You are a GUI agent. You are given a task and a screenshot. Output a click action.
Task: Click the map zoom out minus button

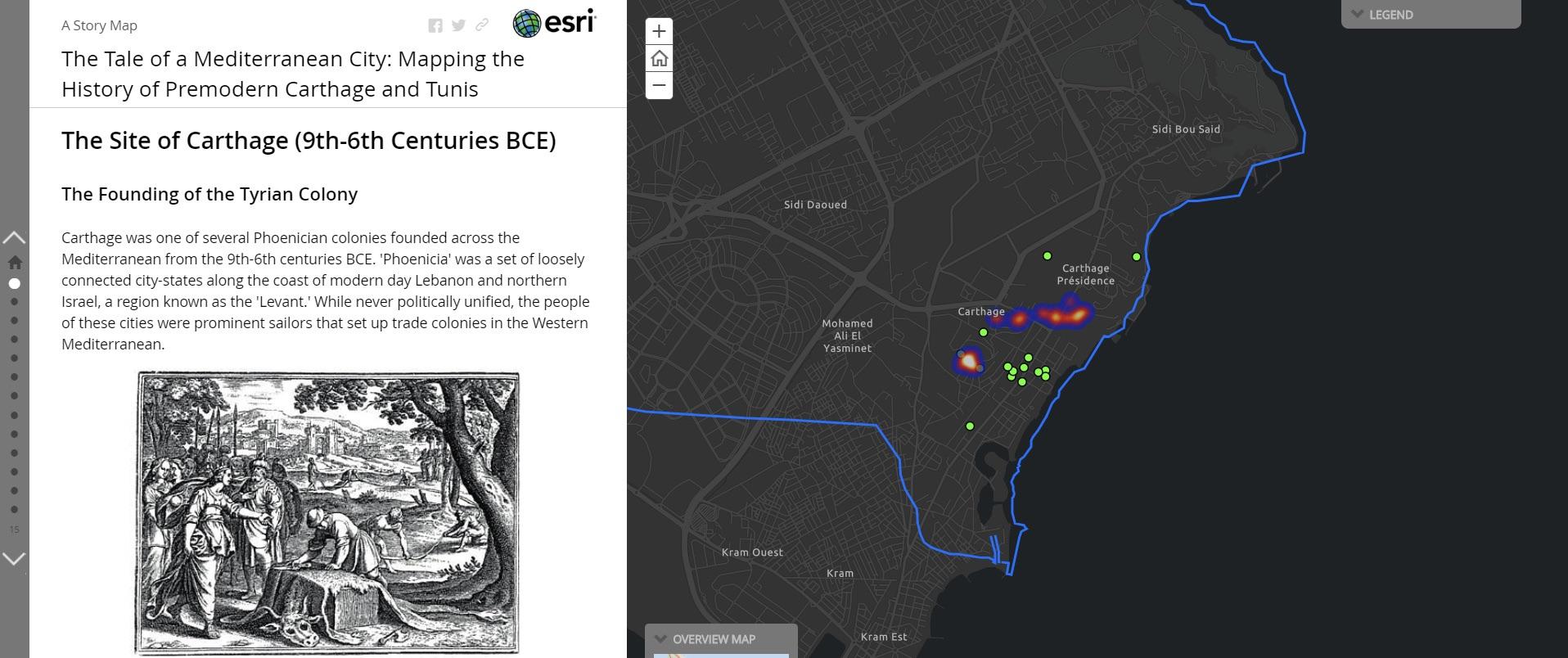click(659, 85)
